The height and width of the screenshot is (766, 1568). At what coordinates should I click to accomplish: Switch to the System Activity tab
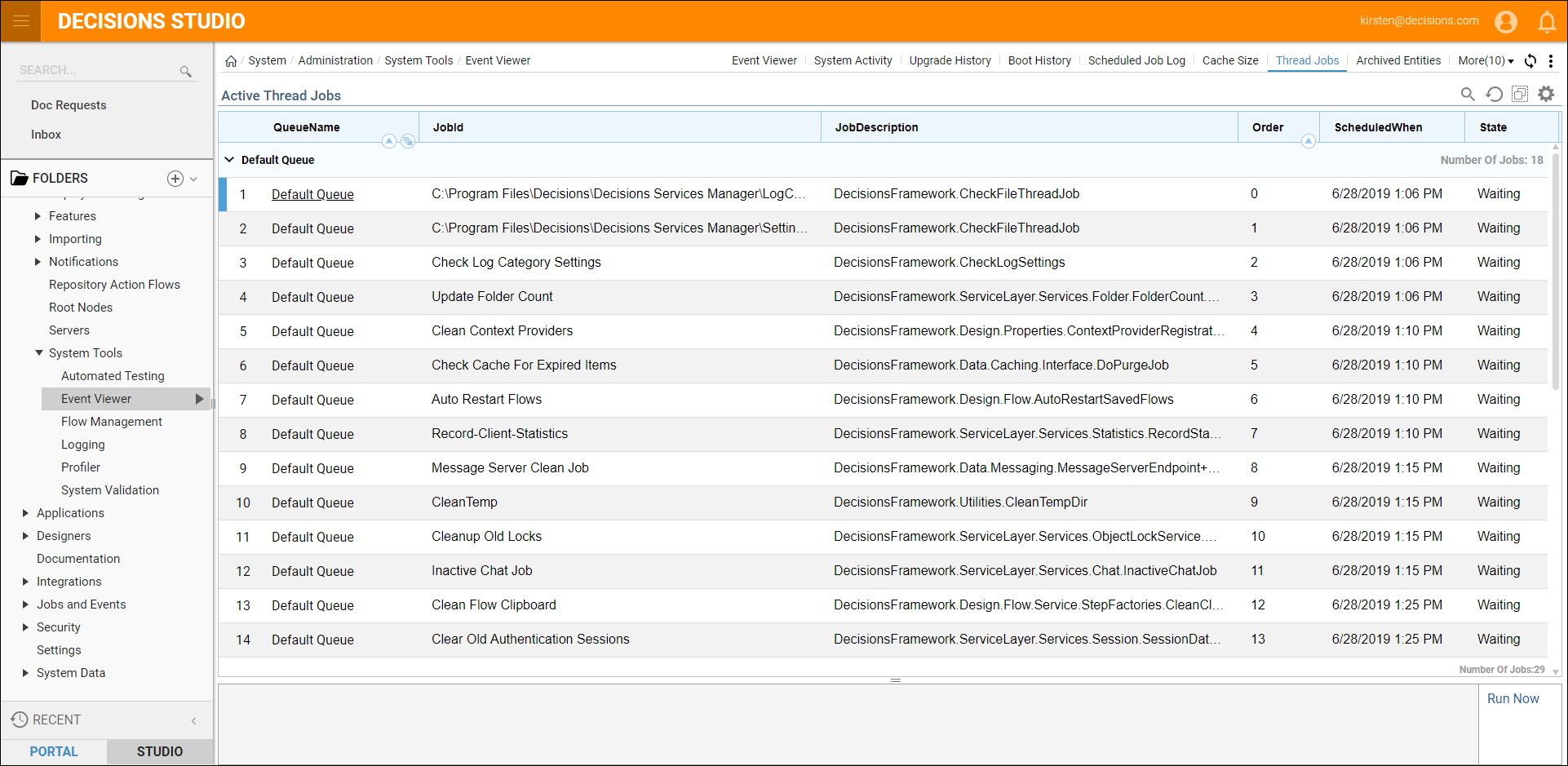coord(853,61)
